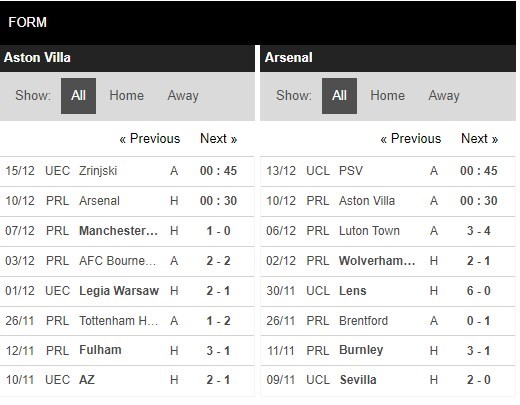Open the Tottenham match on 26/11
520x405 pixels.
[127, 321]
